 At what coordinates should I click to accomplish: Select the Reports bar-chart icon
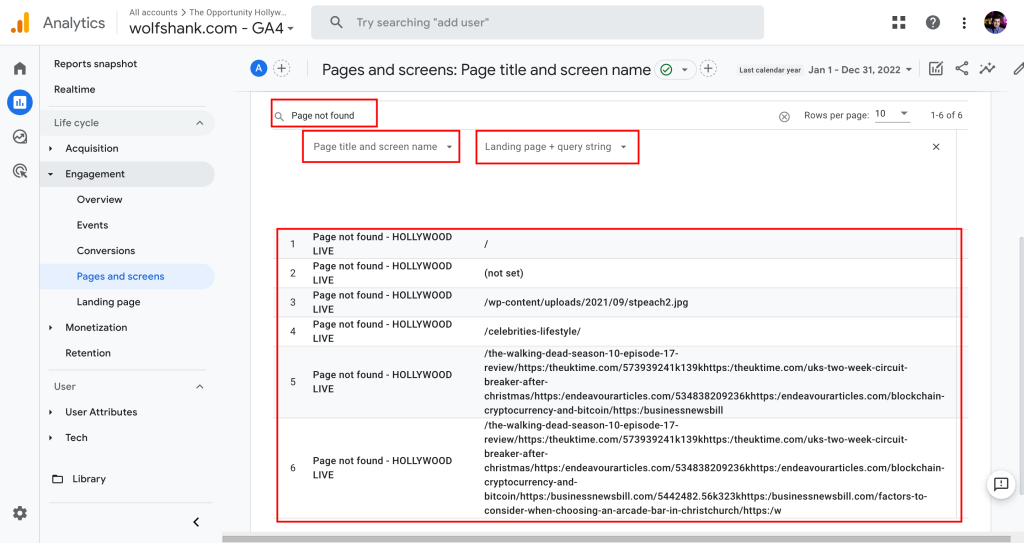20,102
